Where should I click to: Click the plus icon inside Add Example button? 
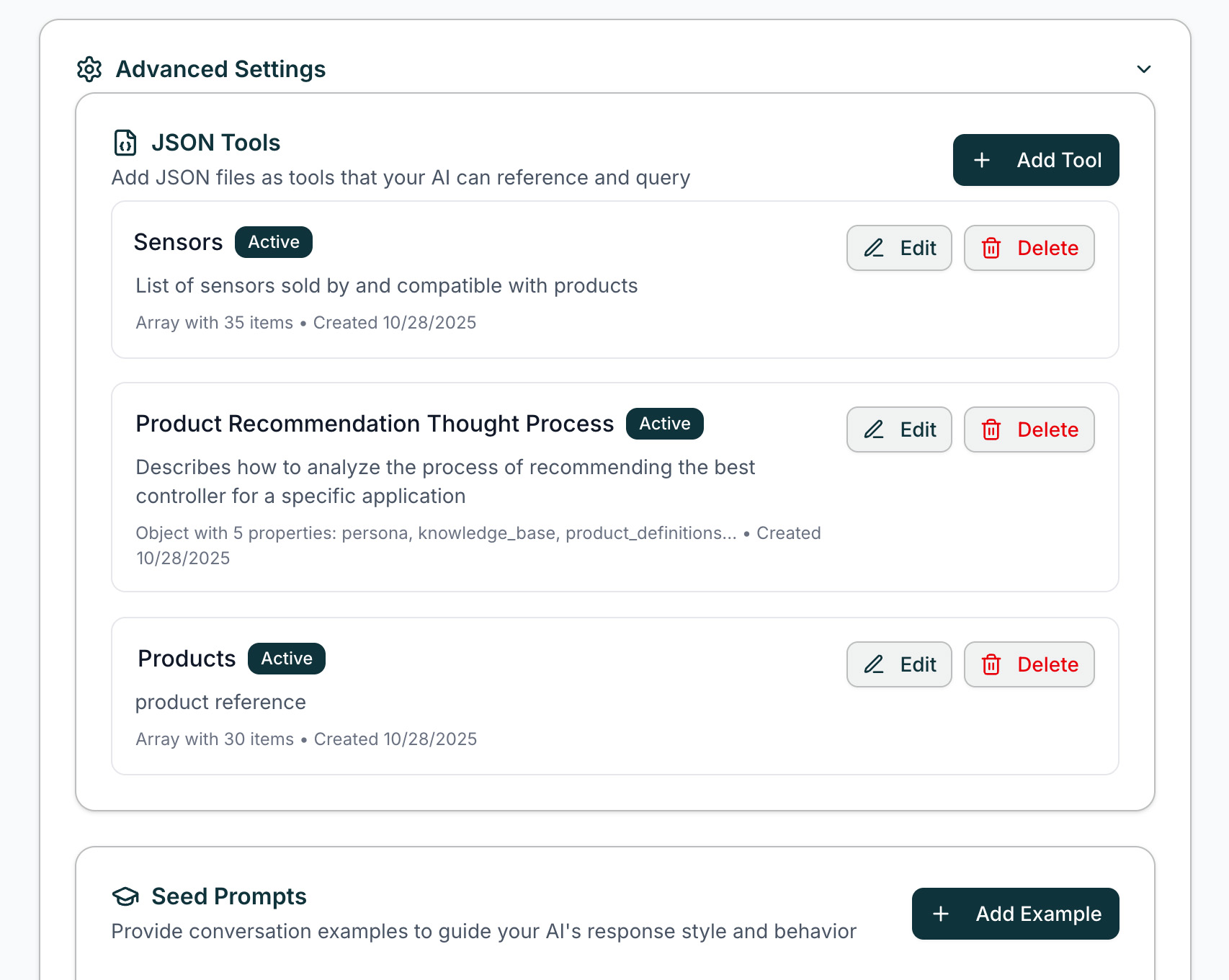[940, 914]
